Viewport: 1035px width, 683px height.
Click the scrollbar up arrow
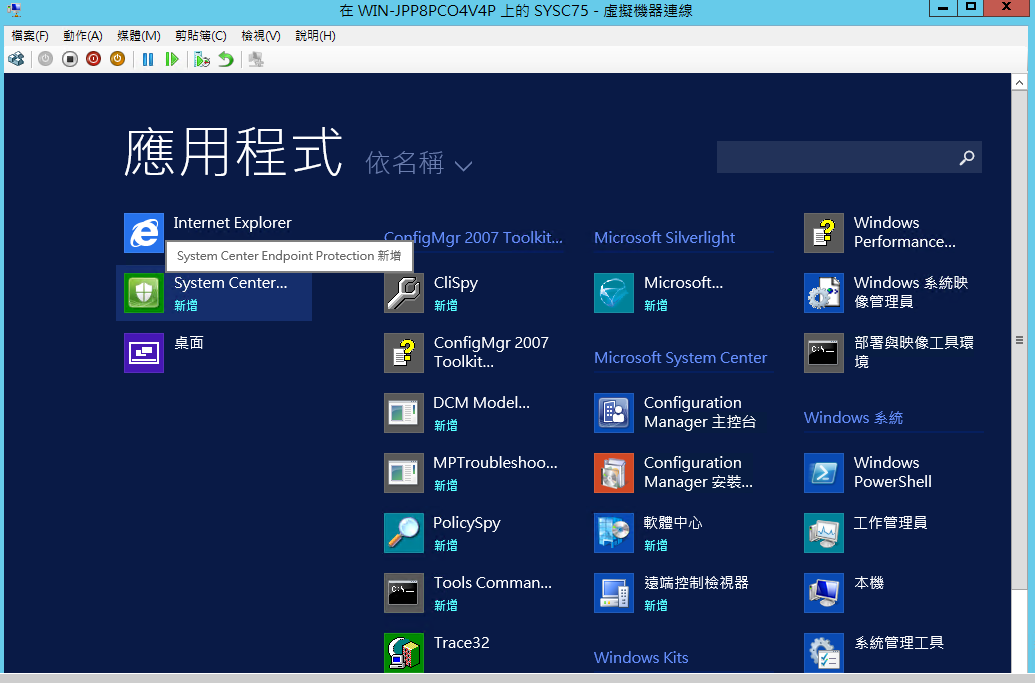[x=1019, y=83]
